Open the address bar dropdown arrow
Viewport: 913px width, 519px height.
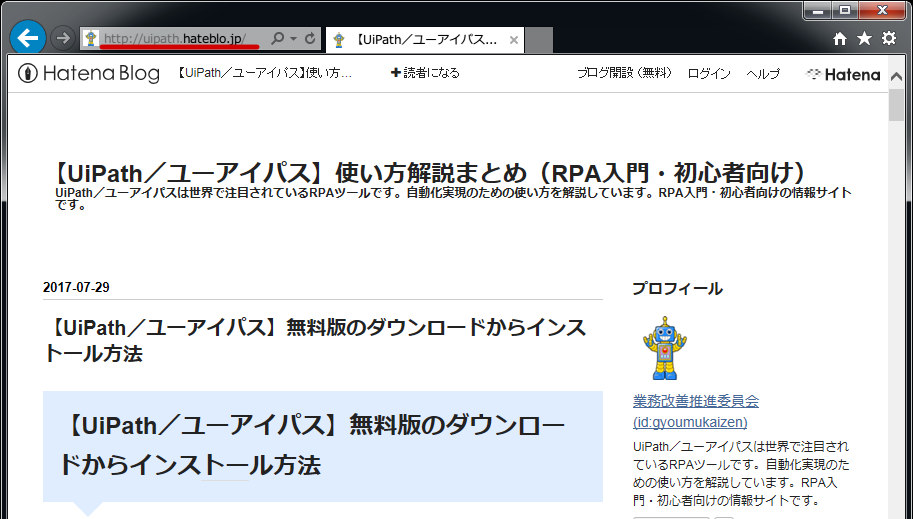(x=293, y=39)
